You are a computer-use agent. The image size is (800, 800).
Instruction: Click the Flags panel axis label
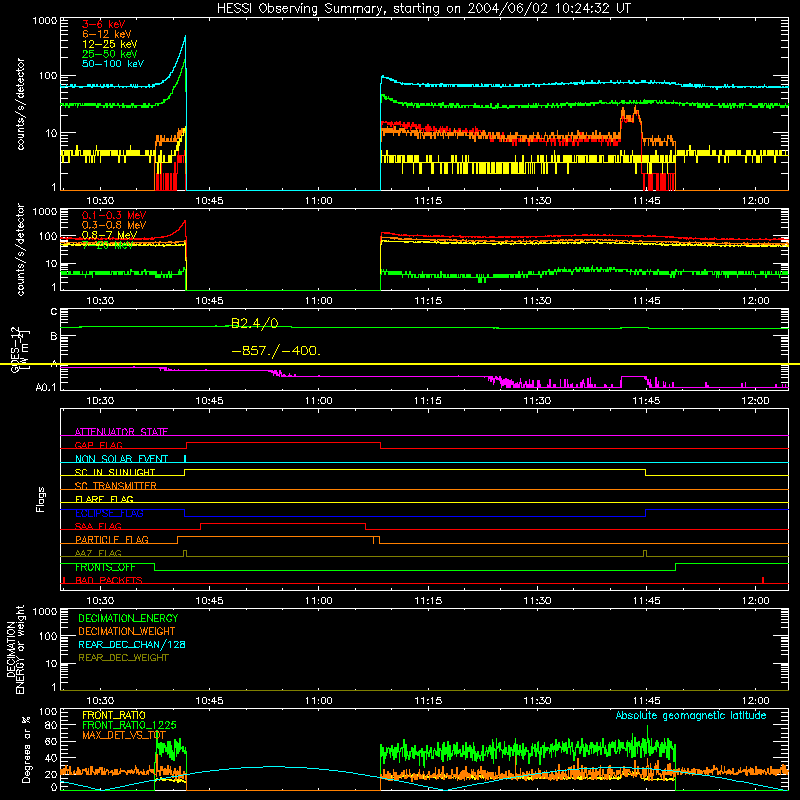tap(41, 499)
